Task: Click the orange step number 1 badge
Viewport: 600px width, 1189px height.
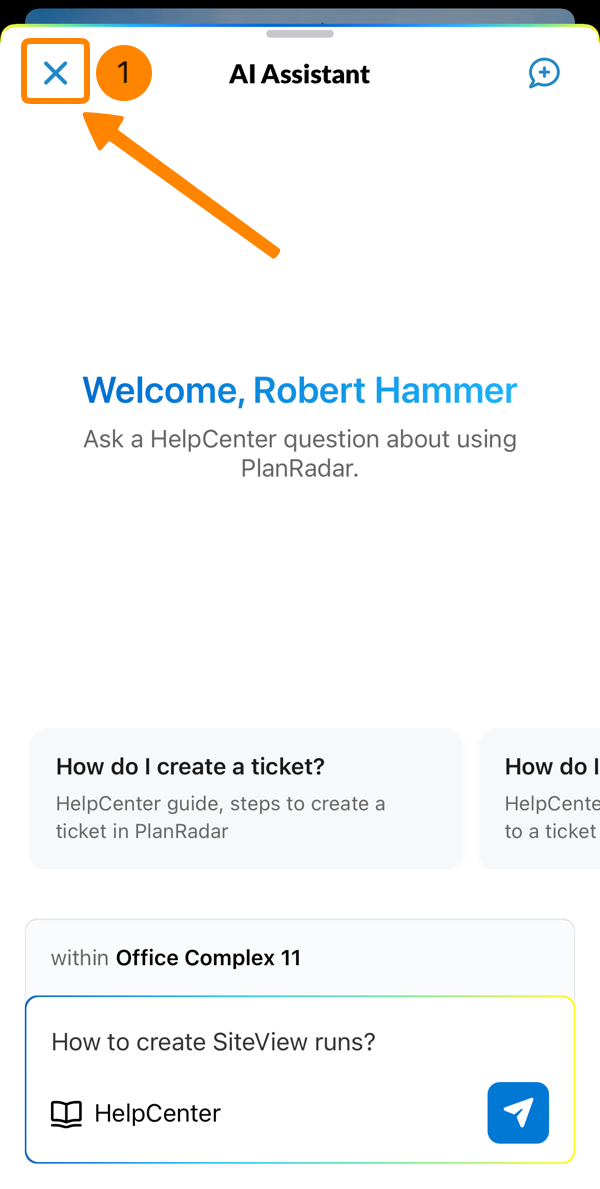Action: (123, 73)
